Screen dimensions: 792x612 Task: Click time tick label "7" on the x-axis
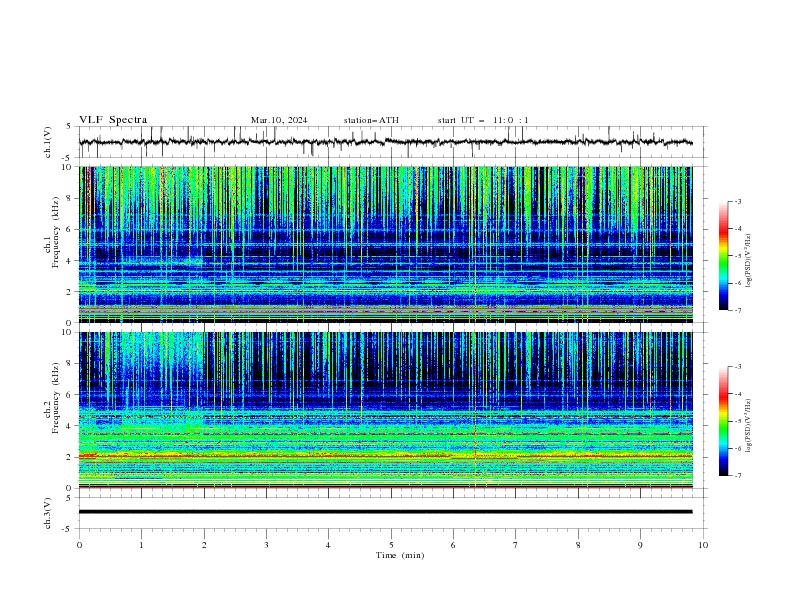[x=516, y=545]
